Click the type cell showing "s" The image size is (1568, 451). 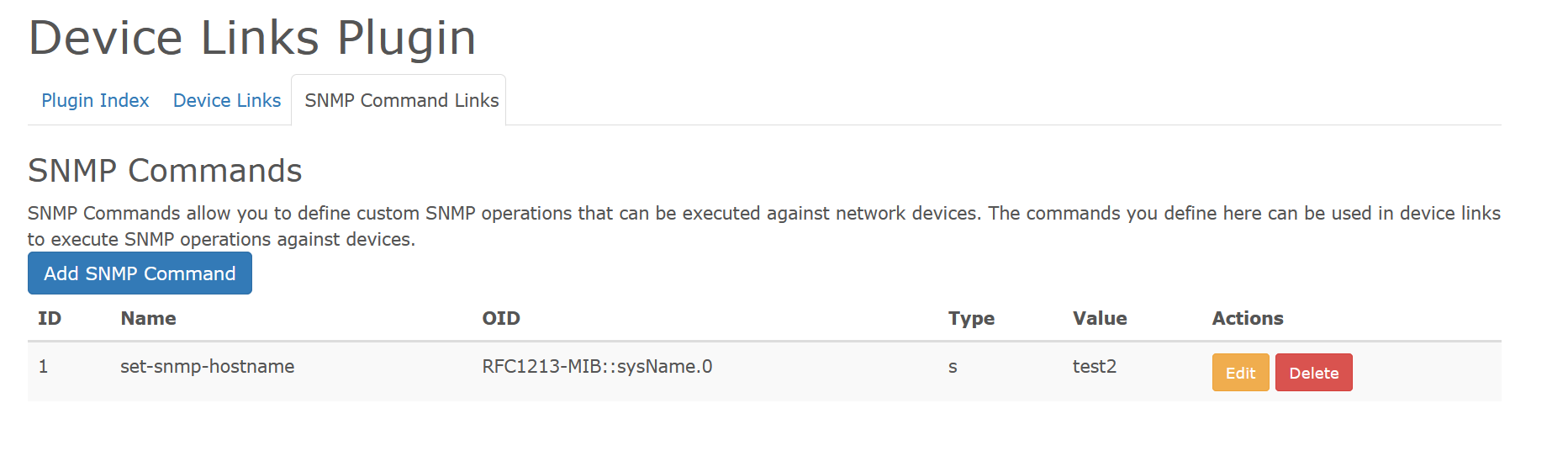(x=953, y=367)
